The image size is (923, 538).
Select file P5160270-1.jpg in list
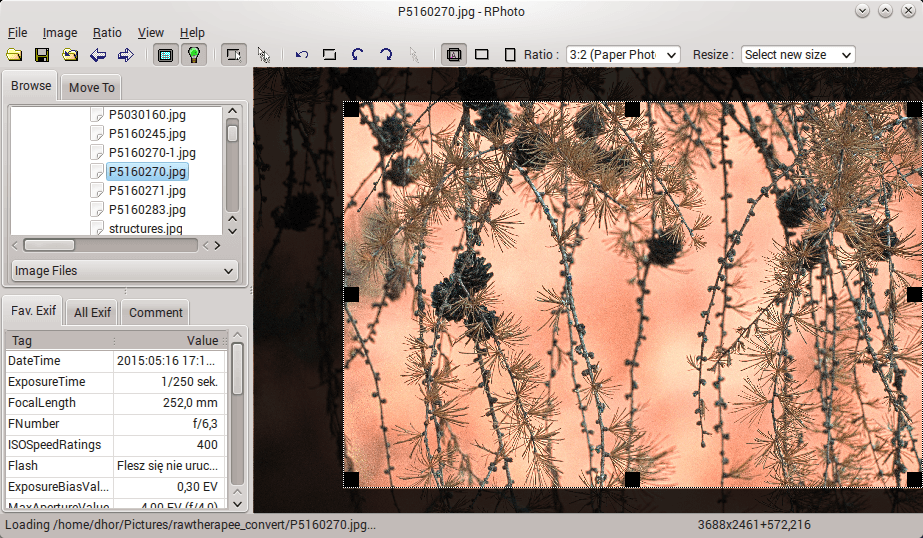coord(152,152)
